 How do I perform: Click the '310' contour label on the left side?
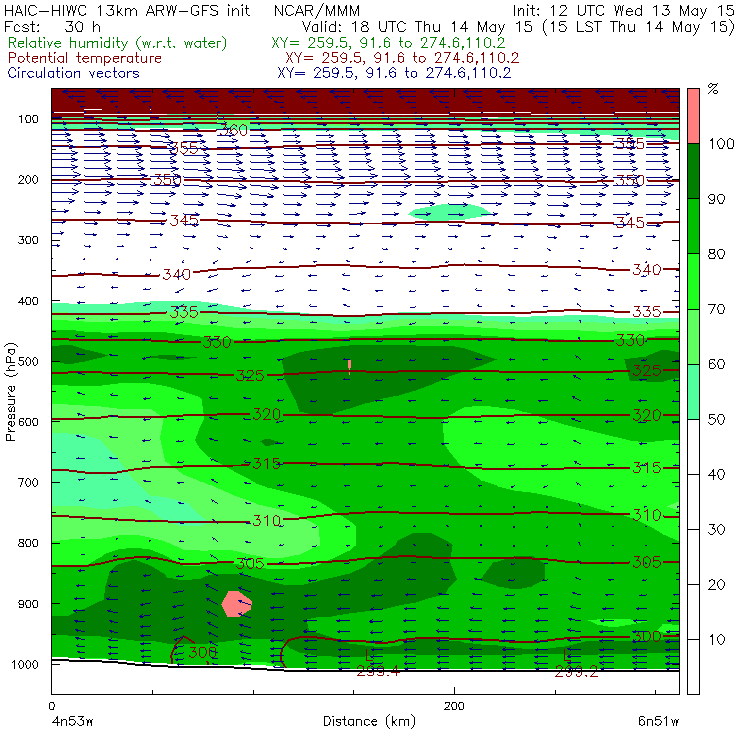(x=267, y=521)
